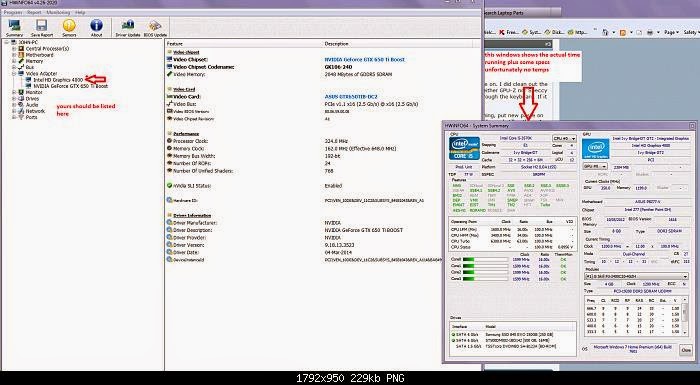Screen dimensions: 700x385
Task: Click the Core3 usage bar
Action: 486,279
